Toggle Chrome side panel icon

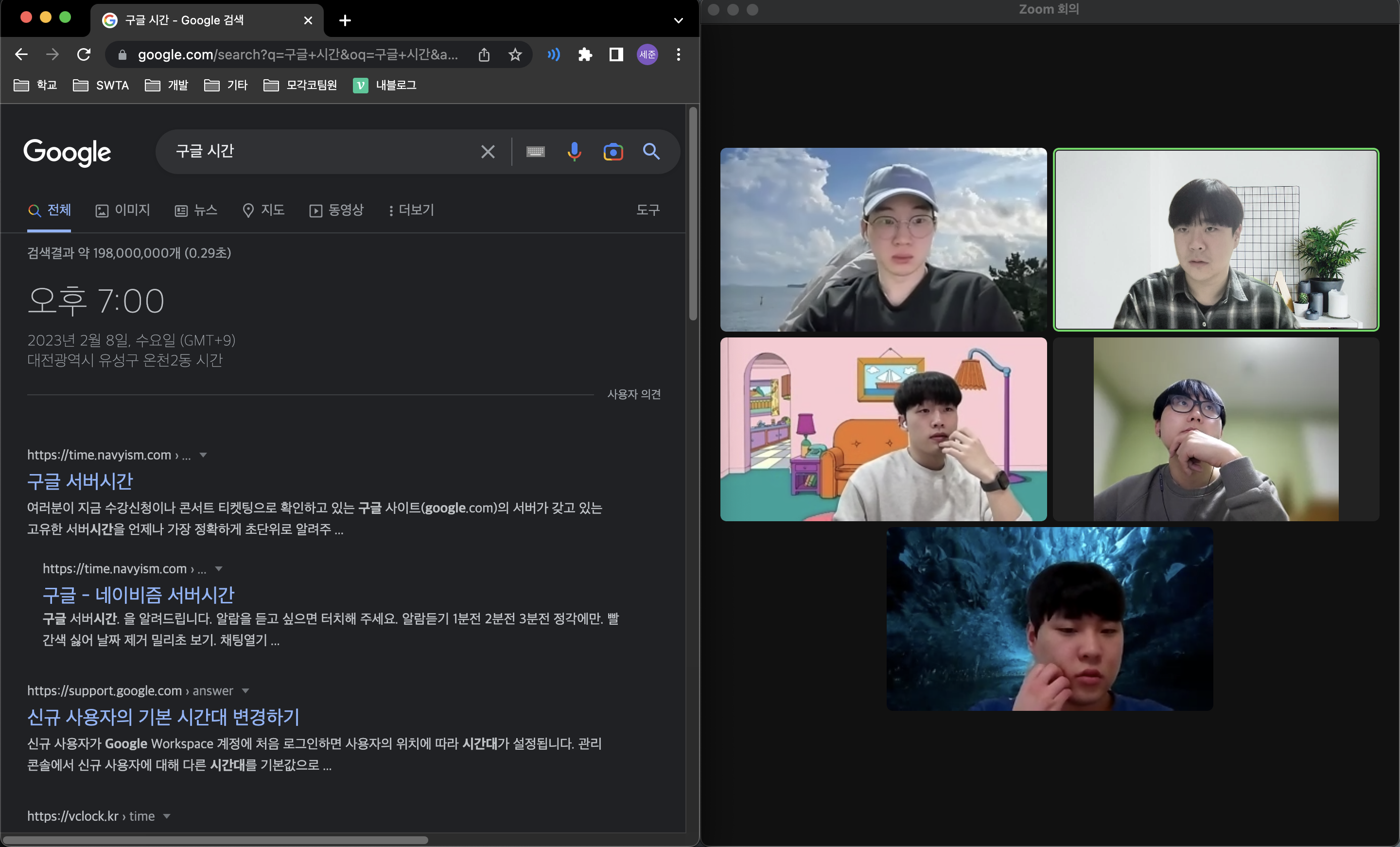[616, 54]
